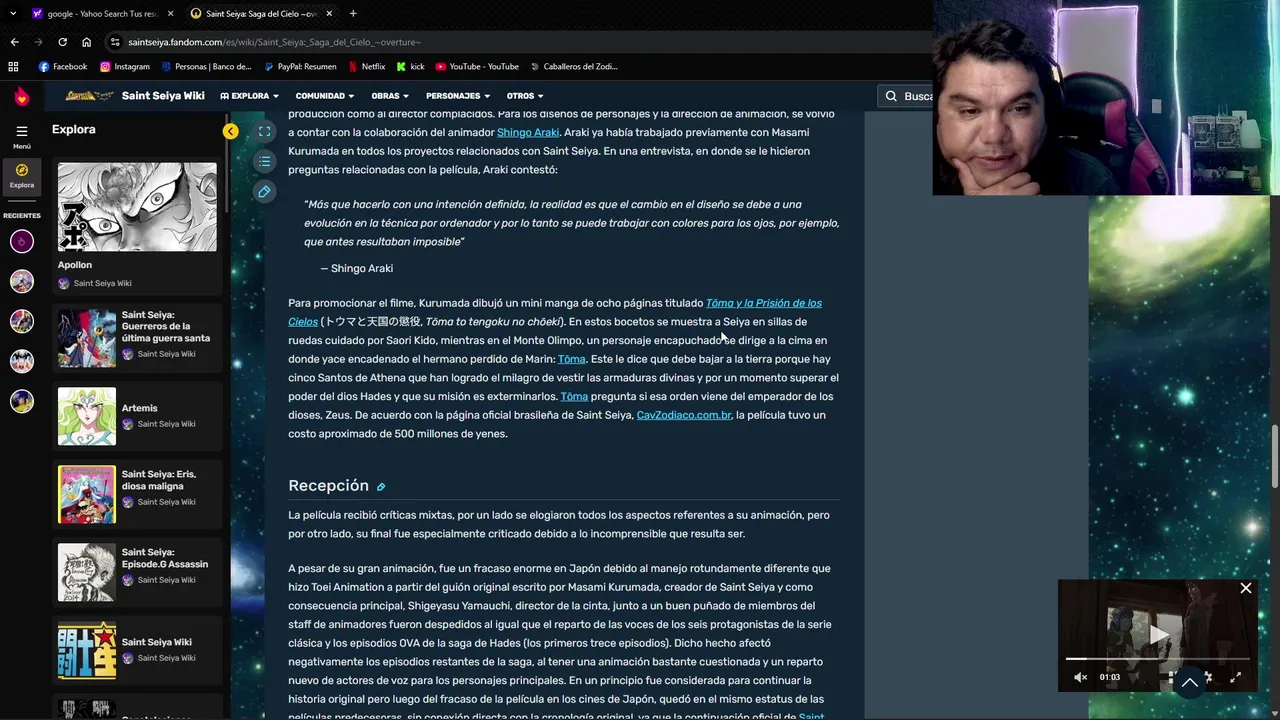The width and height of the screenshot is (1280, 720).
Task: Select the Saint Seiya: Saga del Cielo tab
Action: tap(262, 14)
